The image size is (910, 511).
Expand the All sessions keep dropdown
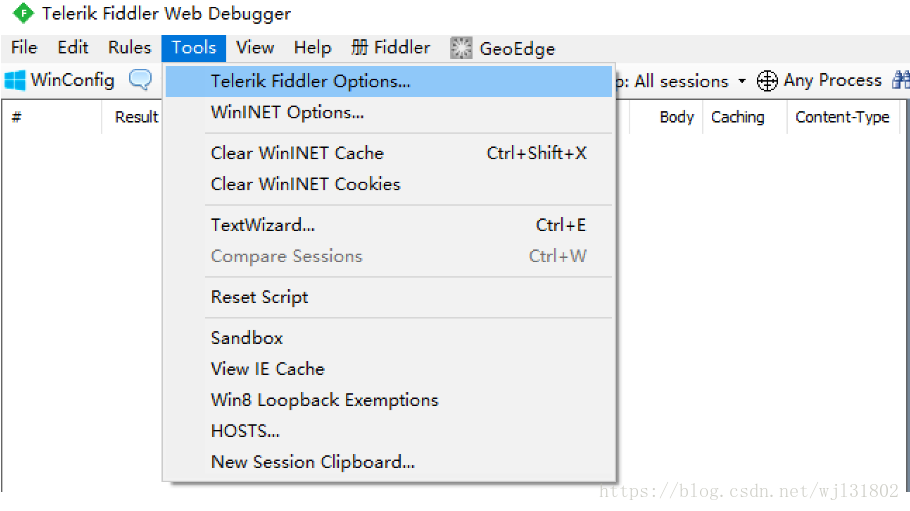742,81
